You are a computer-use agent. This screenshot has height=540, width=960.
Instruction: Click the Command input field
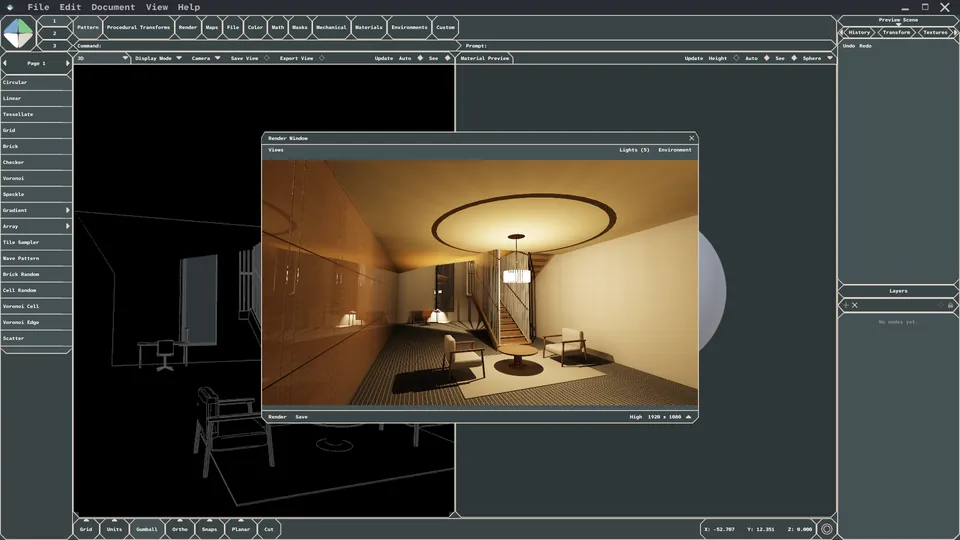point(266,46)
